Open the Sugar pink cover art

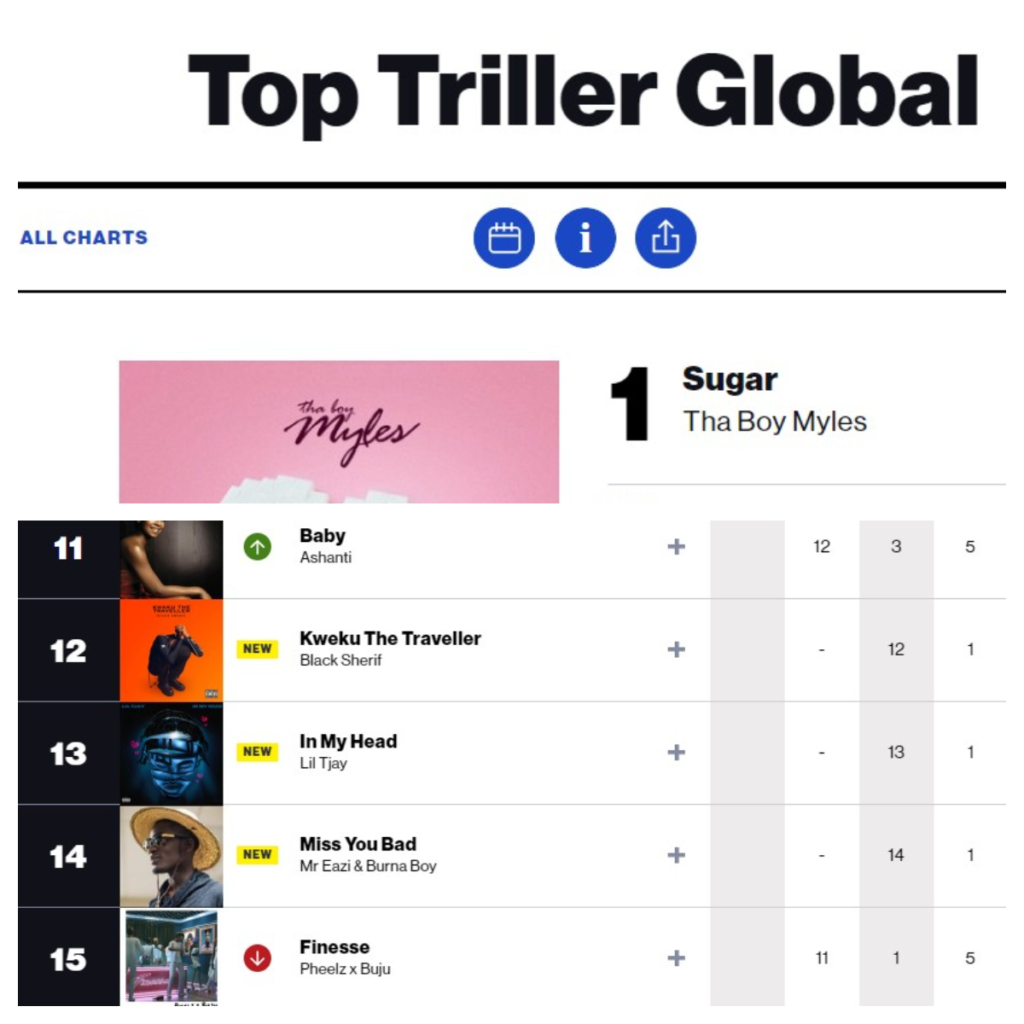[339, 431]
